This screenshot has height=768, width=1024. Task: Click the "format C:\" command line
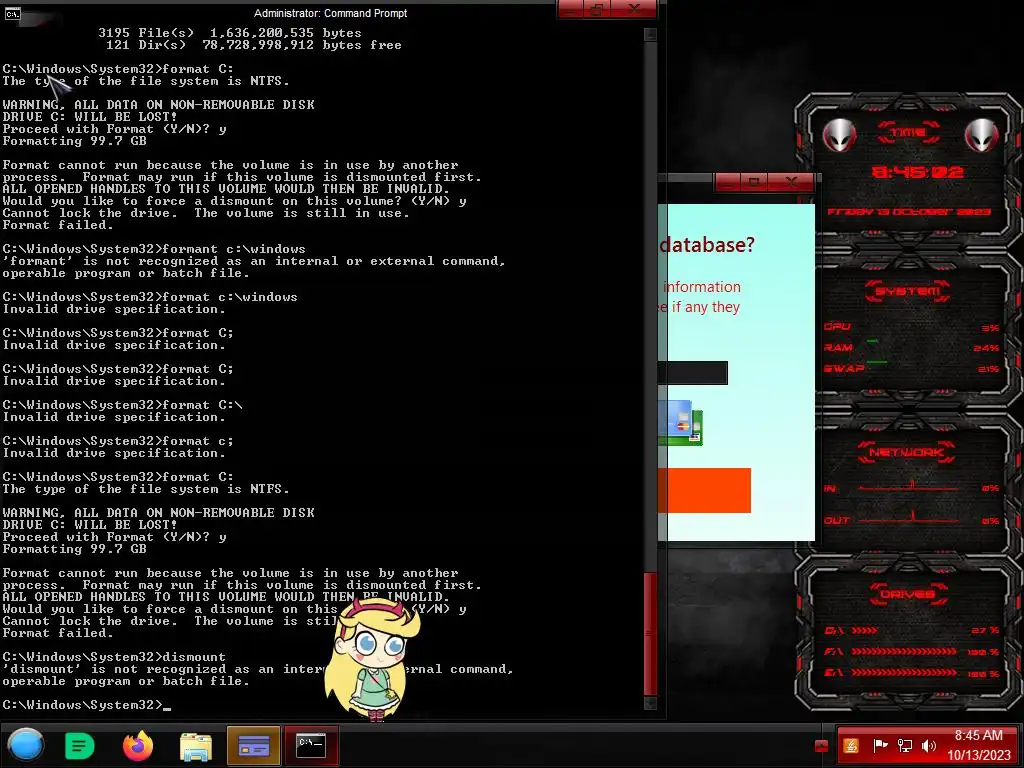click(123, 406)
